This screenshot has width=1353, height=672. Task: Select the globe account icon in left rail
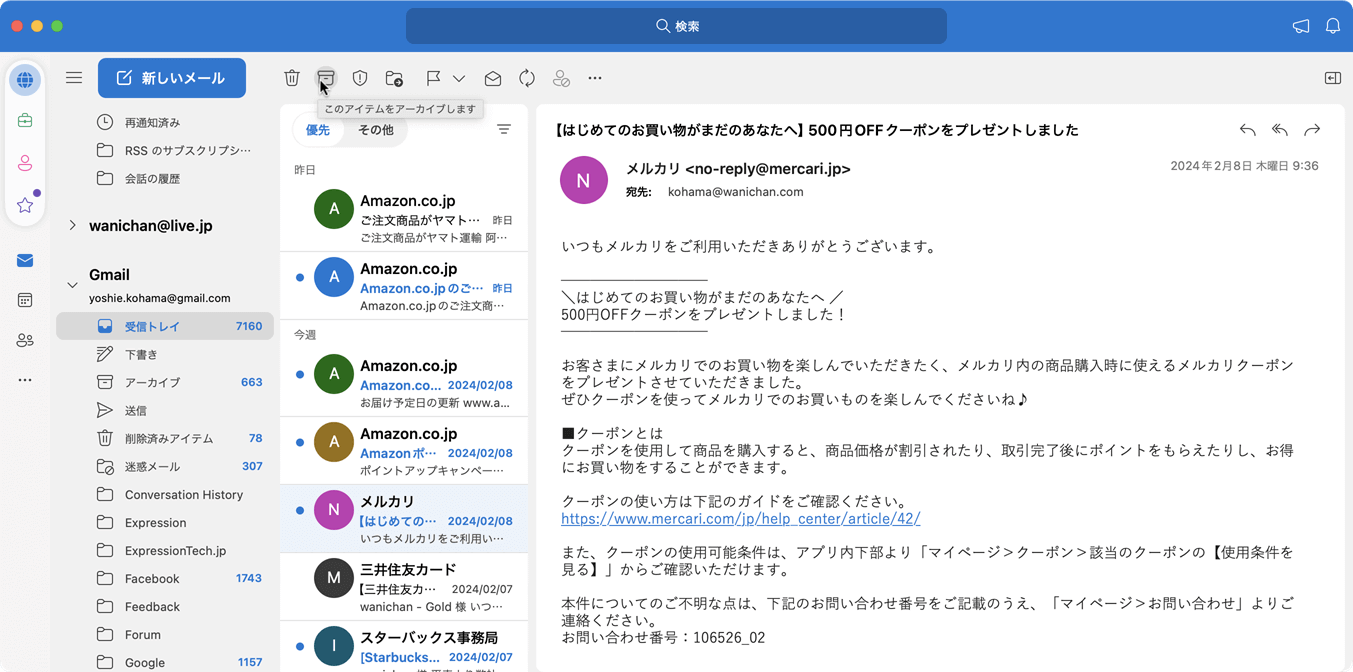tap(25, 80)
